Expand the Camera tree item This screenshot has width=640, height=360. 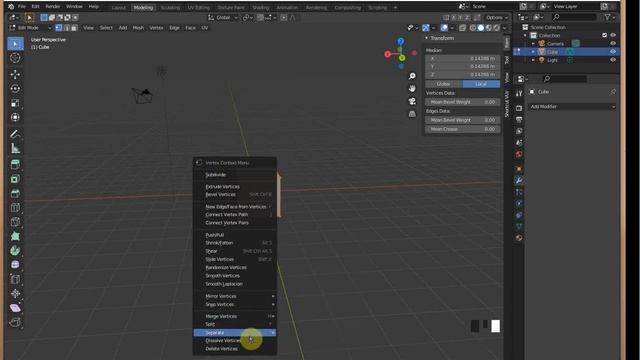pos(533,43)
